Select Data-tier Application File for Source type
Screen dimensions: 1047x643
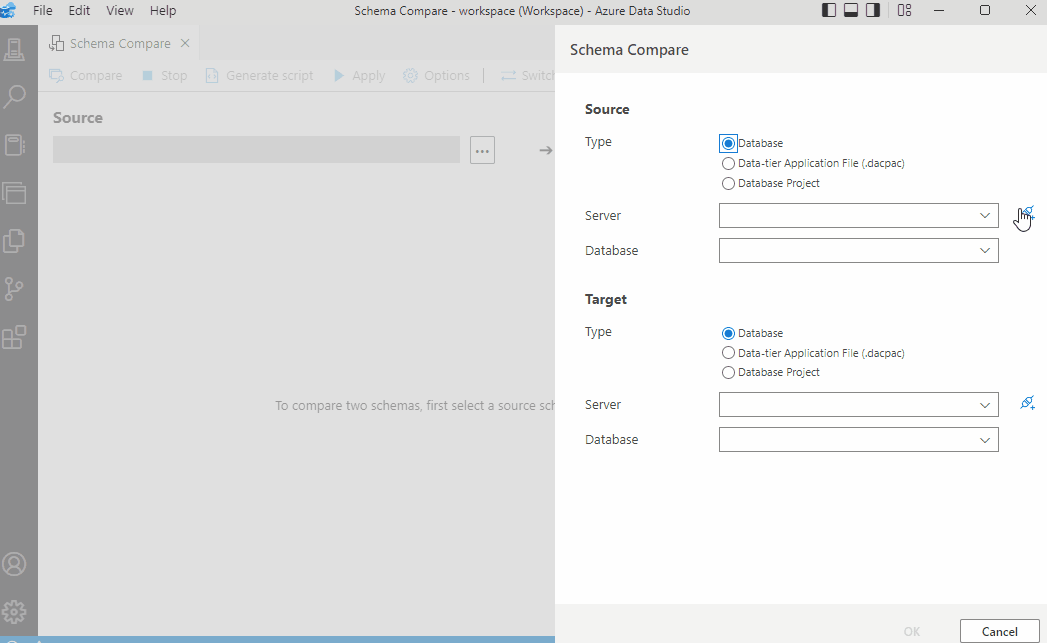[728, 162]
